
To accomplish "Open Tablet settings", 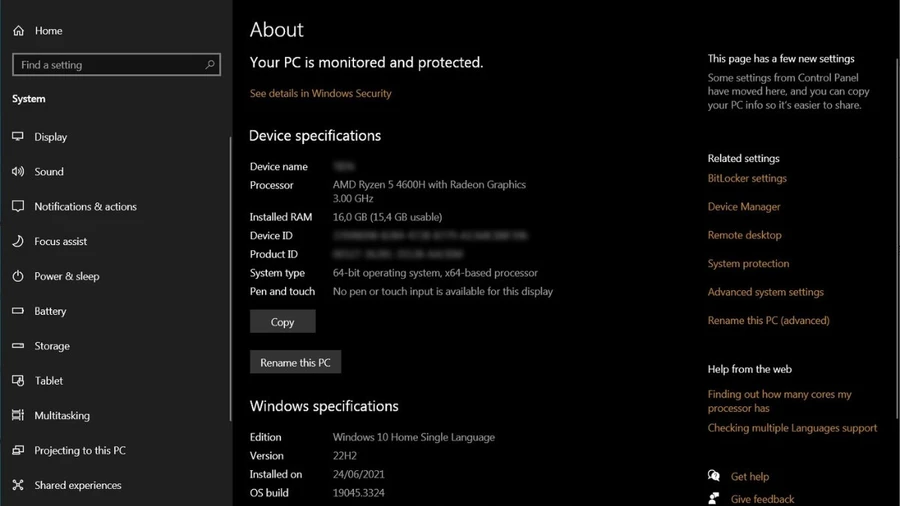I will pos(49,381).
